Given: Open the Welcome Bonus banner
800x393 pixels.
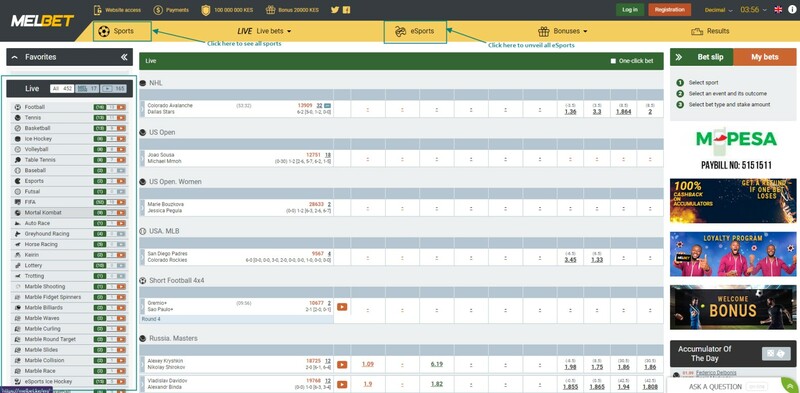Looking at the screenshot, I should point(733,307).
